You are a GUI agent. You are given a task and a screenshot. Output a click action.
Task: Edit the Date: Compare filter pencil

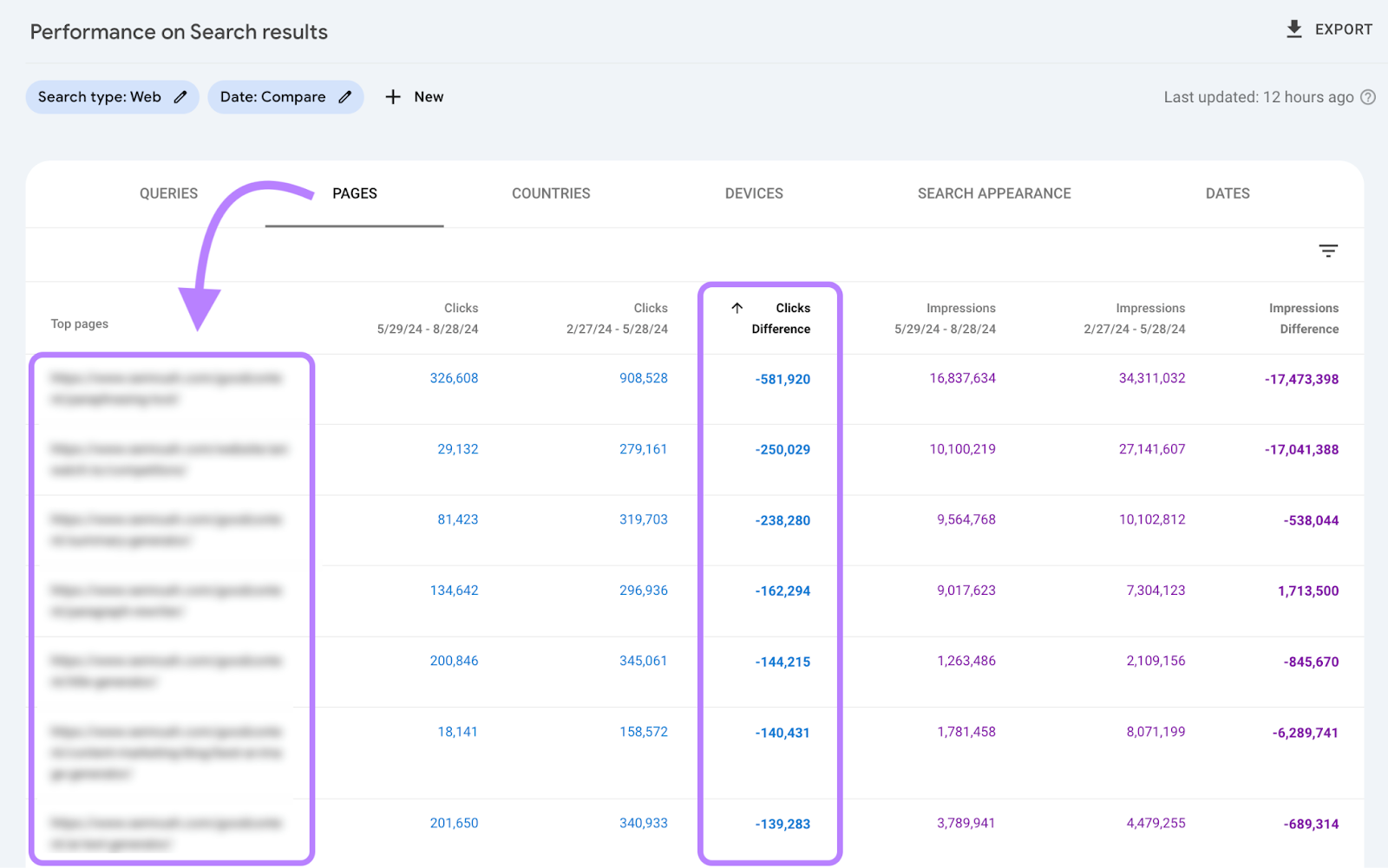pyautogui.click(x=345, y=97)
